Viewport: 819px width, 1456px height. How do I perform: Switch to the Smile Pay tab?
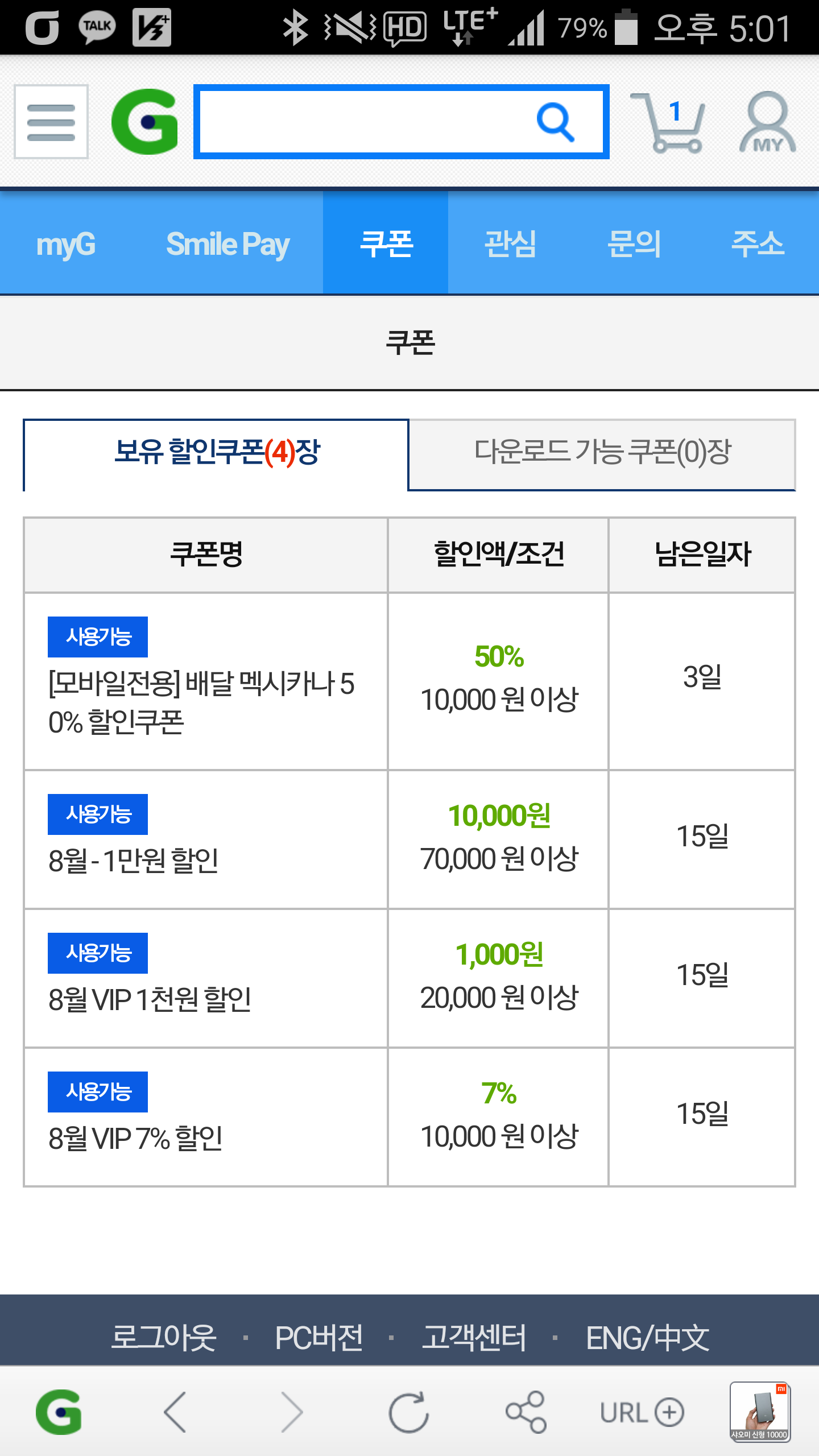tap(227, 243)
